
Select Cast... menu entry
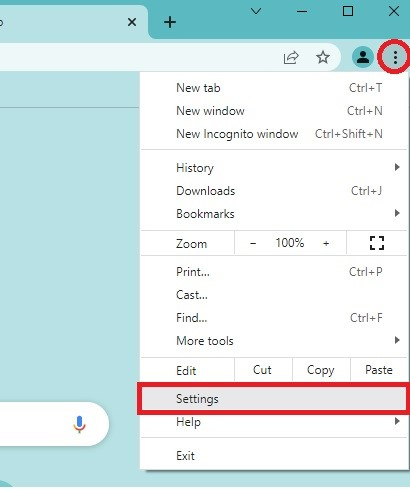[x=274, y=295]
